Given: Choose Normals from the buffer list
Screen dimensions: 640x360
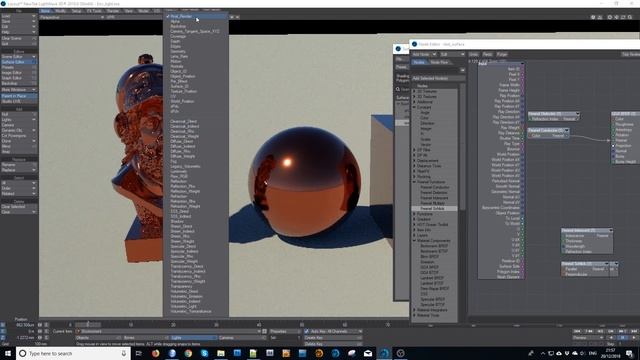Looking at the screenshot, I should tap(177, 66).
